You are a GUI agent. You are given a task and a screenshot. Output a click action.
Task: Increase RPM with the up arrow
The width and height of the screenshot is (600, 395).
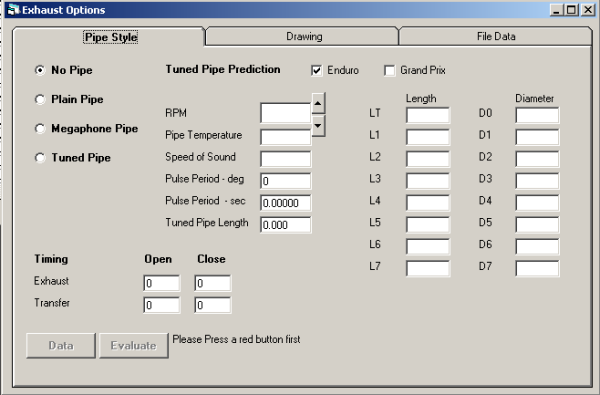(x=318, y=103)
